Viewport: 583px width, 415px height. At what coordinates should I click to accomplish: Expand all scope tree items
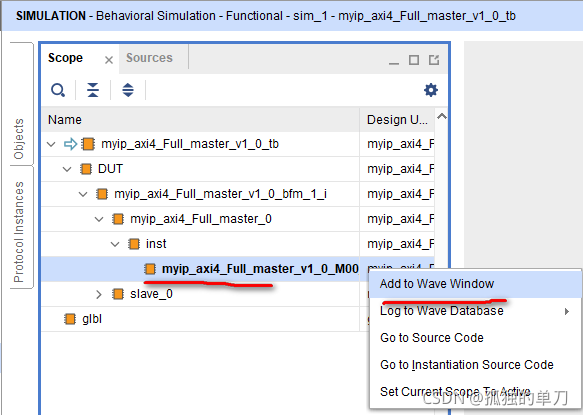click(128, 90)
